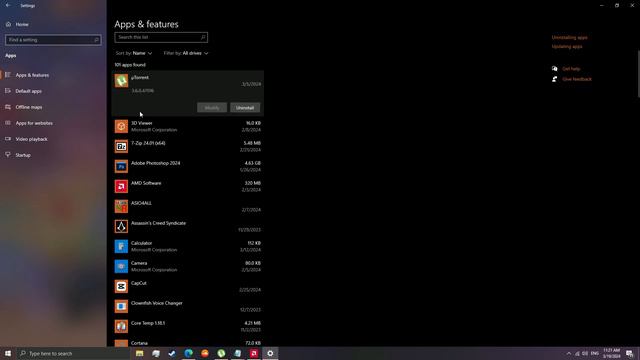This screenshot has width=640, height=360.
Task: Click the 7-Zip app icon
Action: (121, 146)
